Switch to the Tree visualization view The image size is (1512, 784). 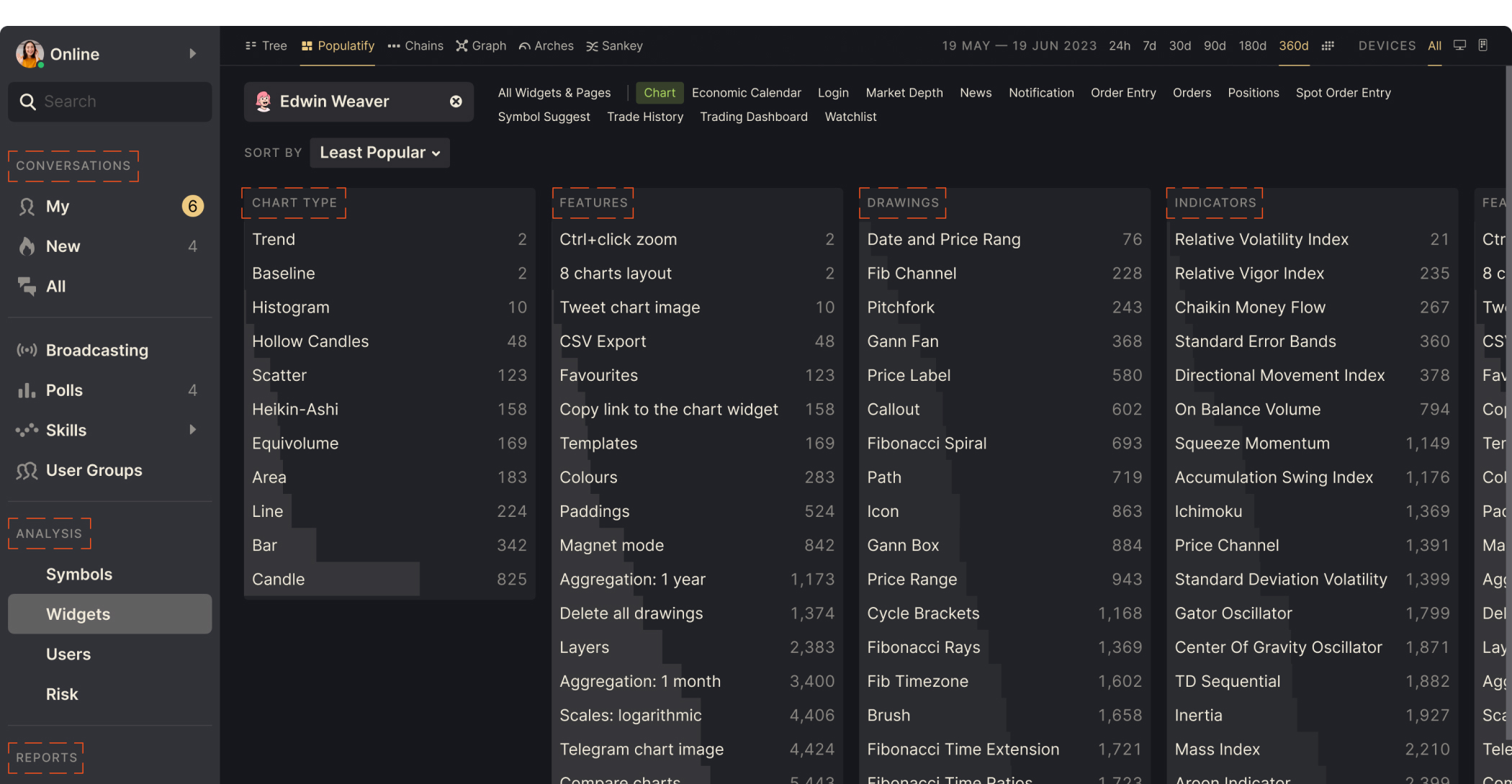coord(266,45)
